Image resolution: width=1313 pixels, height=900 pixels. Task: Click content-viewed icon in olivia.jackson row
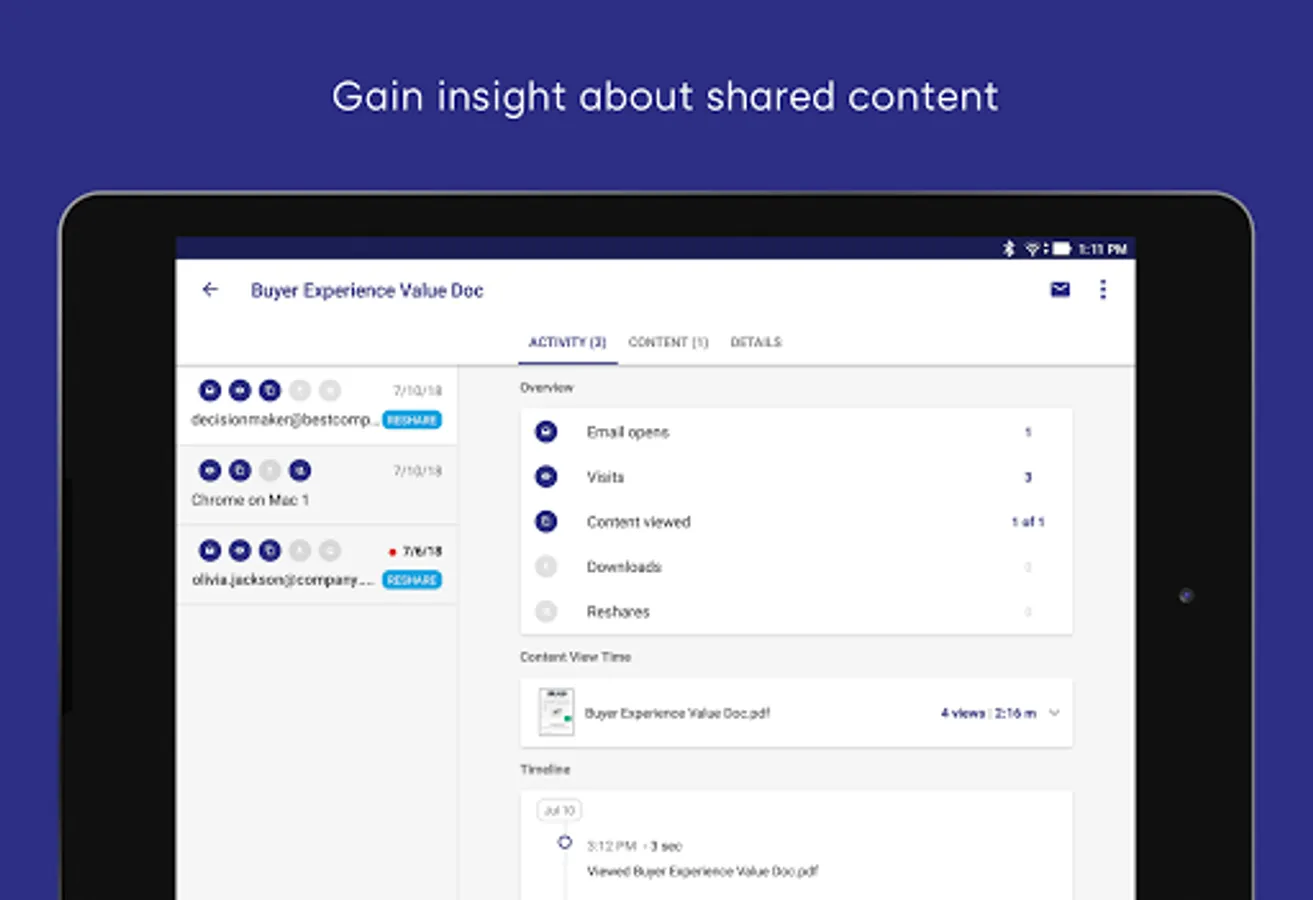[x=270, y=551]
